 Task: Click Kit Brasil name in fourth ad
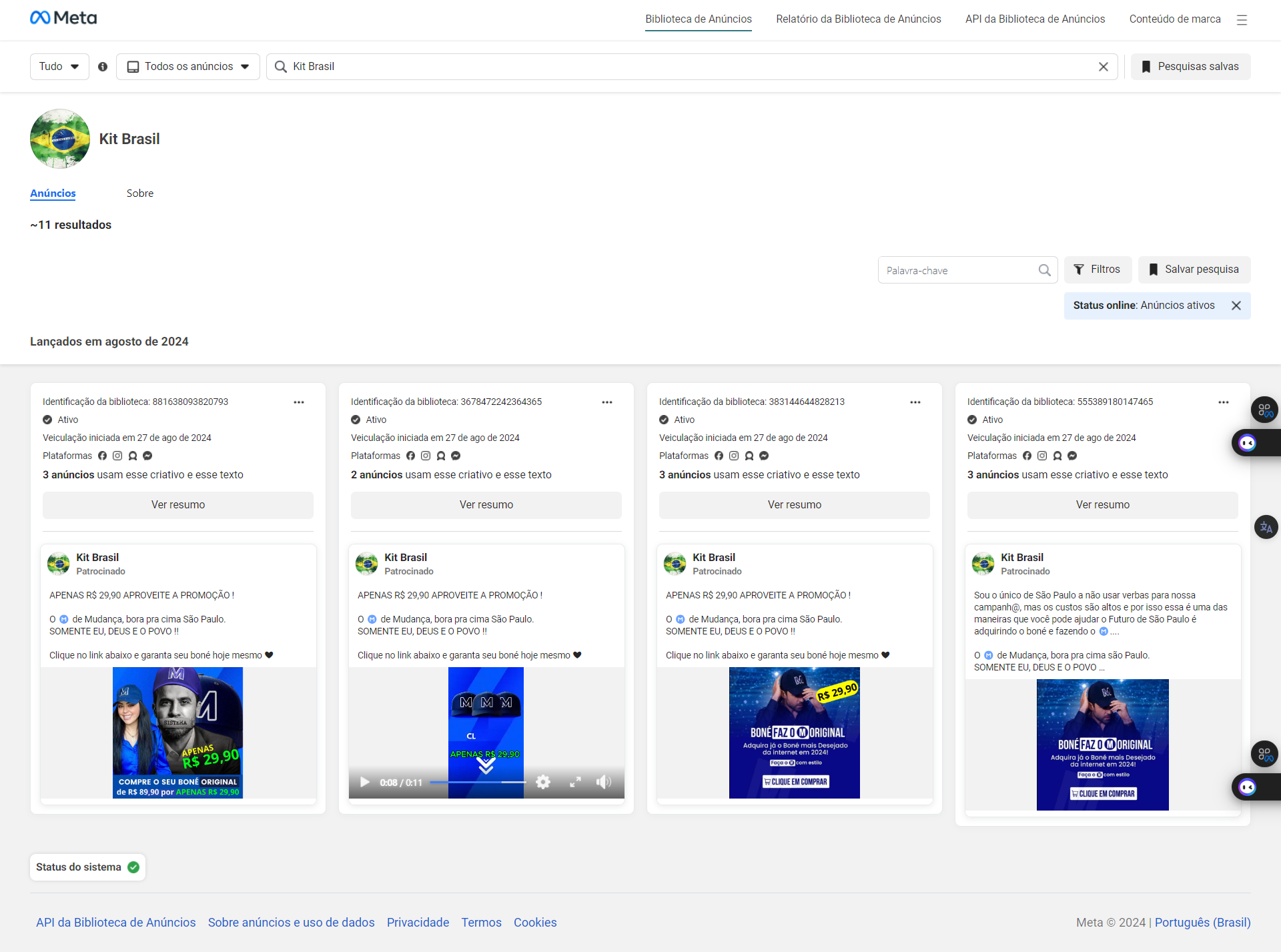[1022, 558]
